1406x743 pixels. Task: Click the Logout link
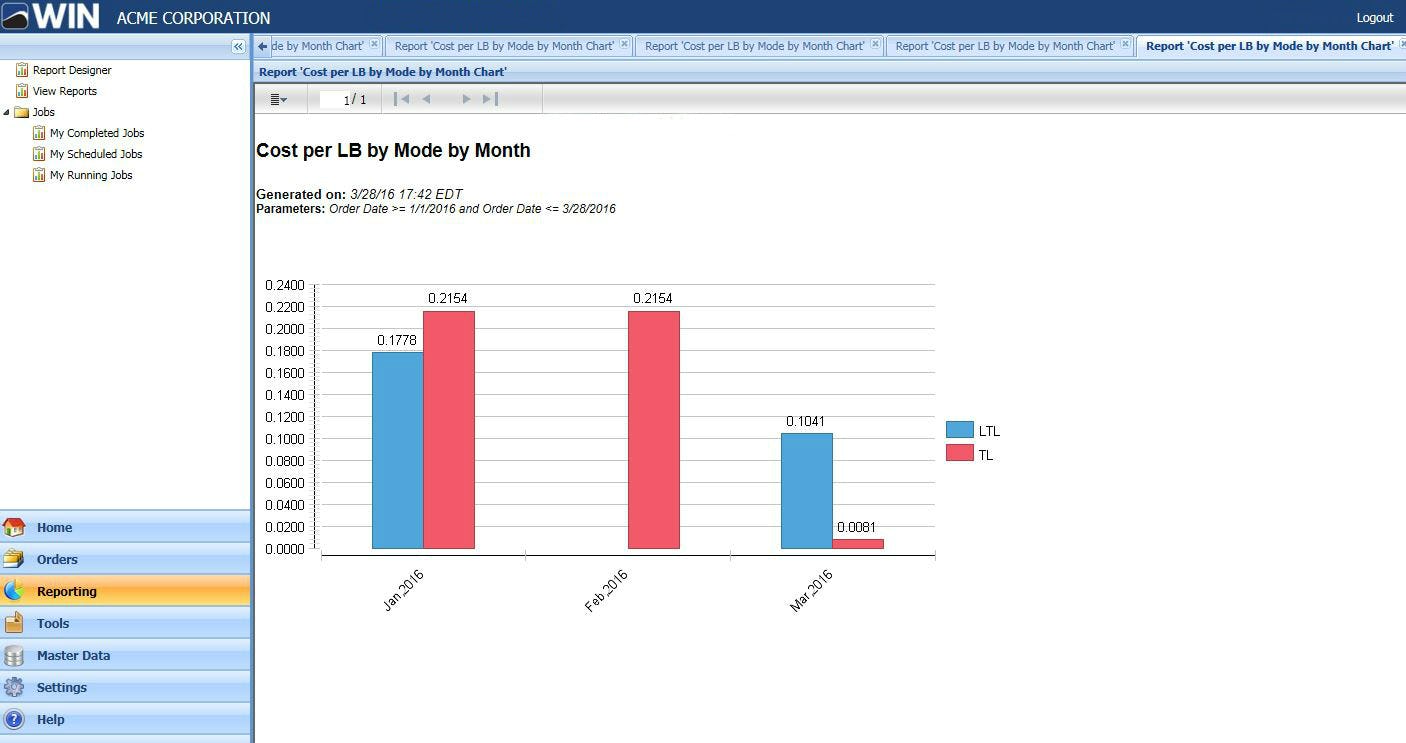click(1374, 17)
